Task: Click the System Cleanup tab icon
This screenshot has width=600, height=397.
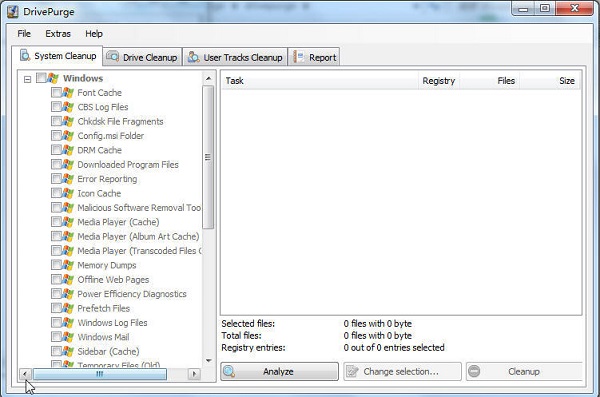Action: coord(25,55)
